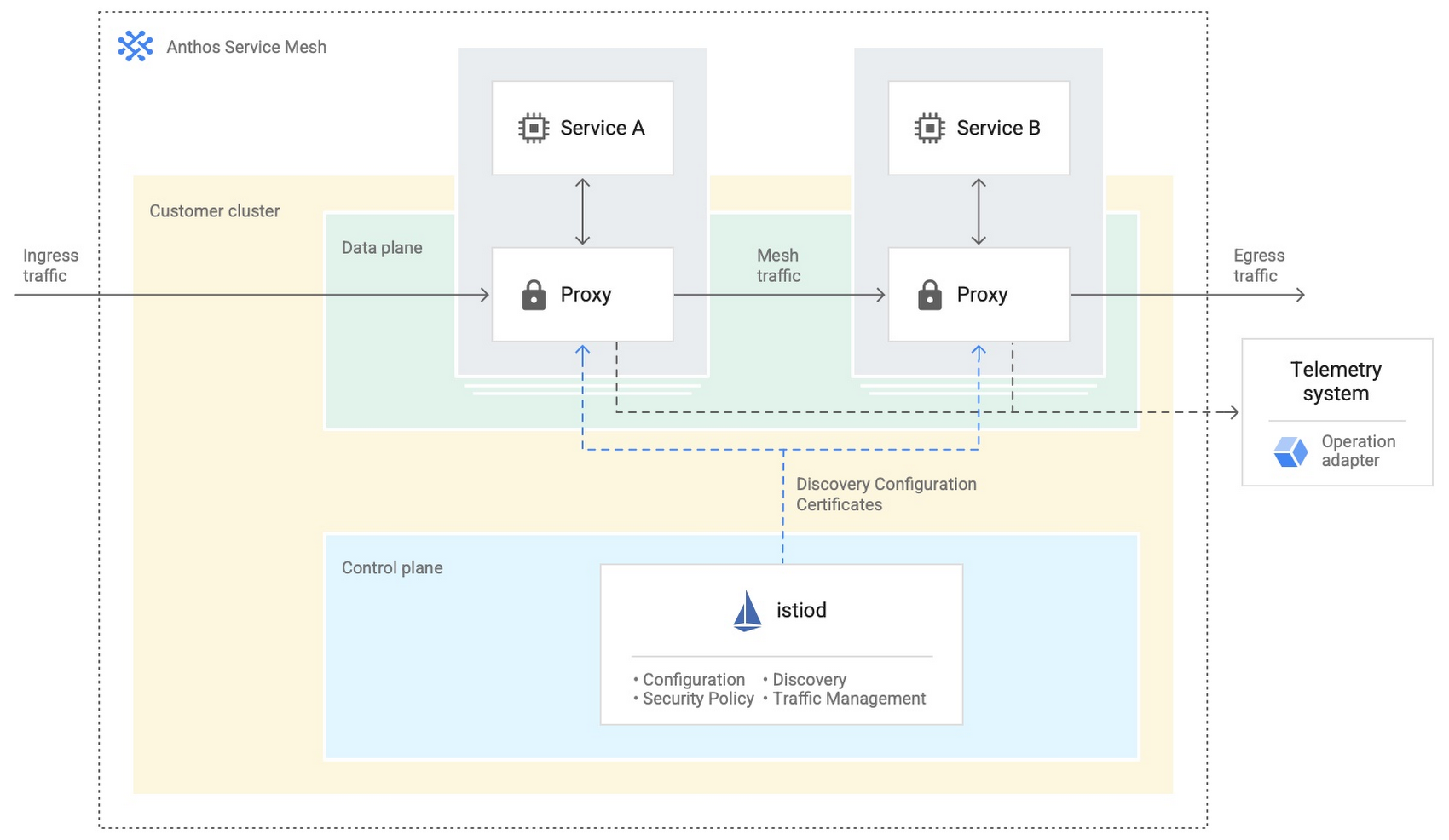Click the istiod sailboat icon
This screenshot has height=840, width=1449.
click(748, 611)
